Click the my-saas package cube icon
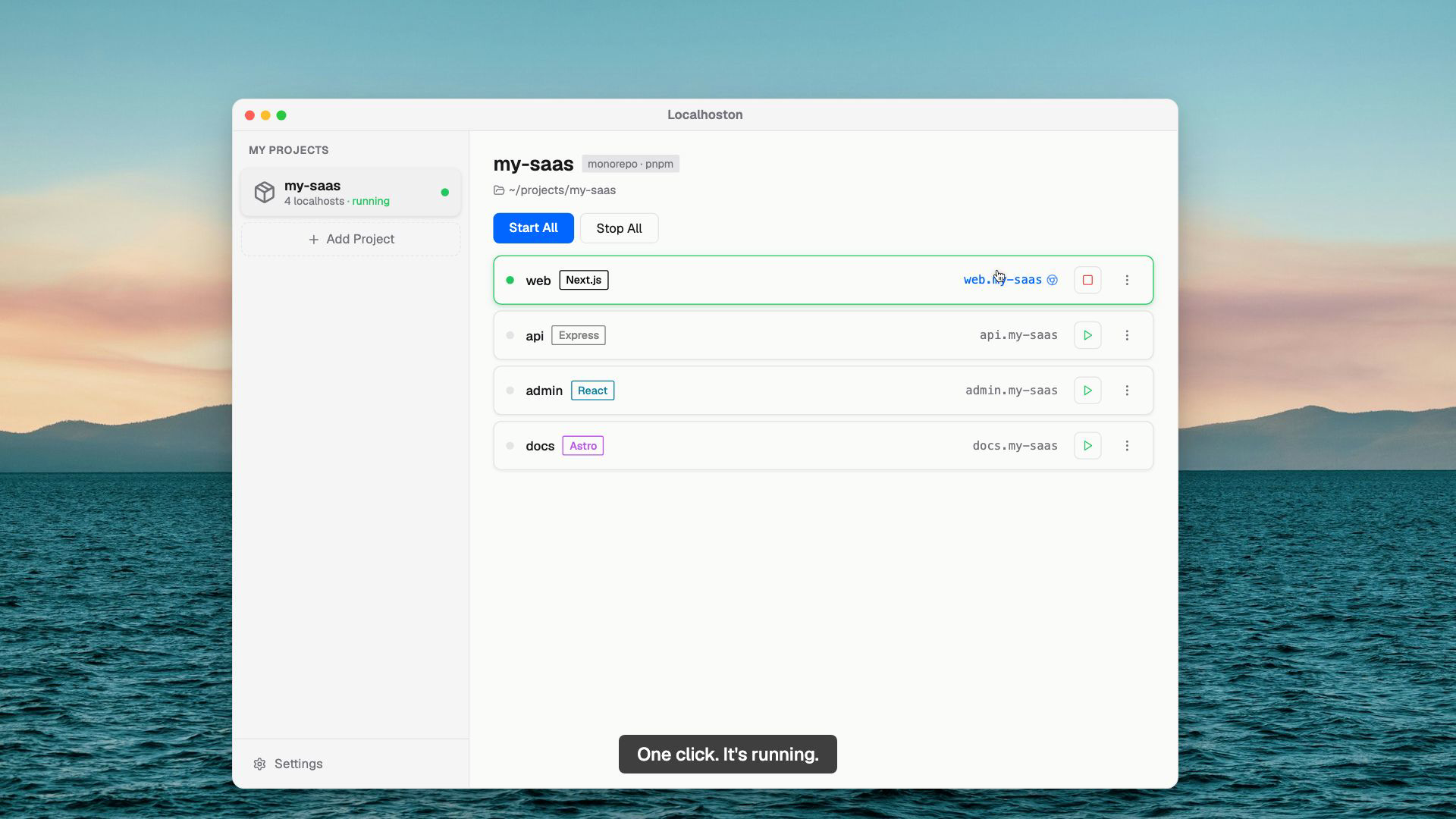The image size is (1456, 819). [265, 192]
